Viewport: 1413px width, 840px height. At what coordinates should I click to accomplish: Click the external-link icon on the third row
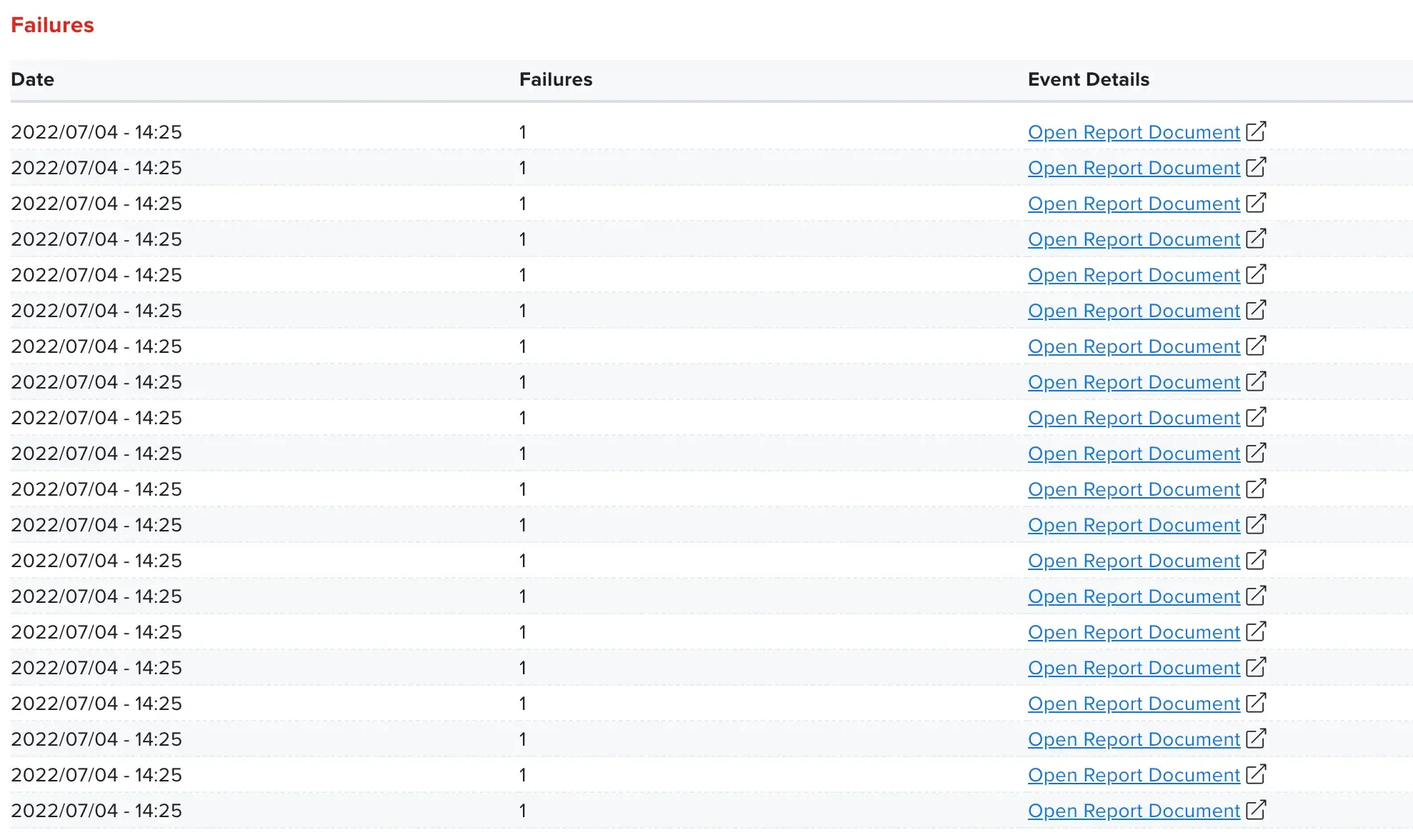point(1257,203)
